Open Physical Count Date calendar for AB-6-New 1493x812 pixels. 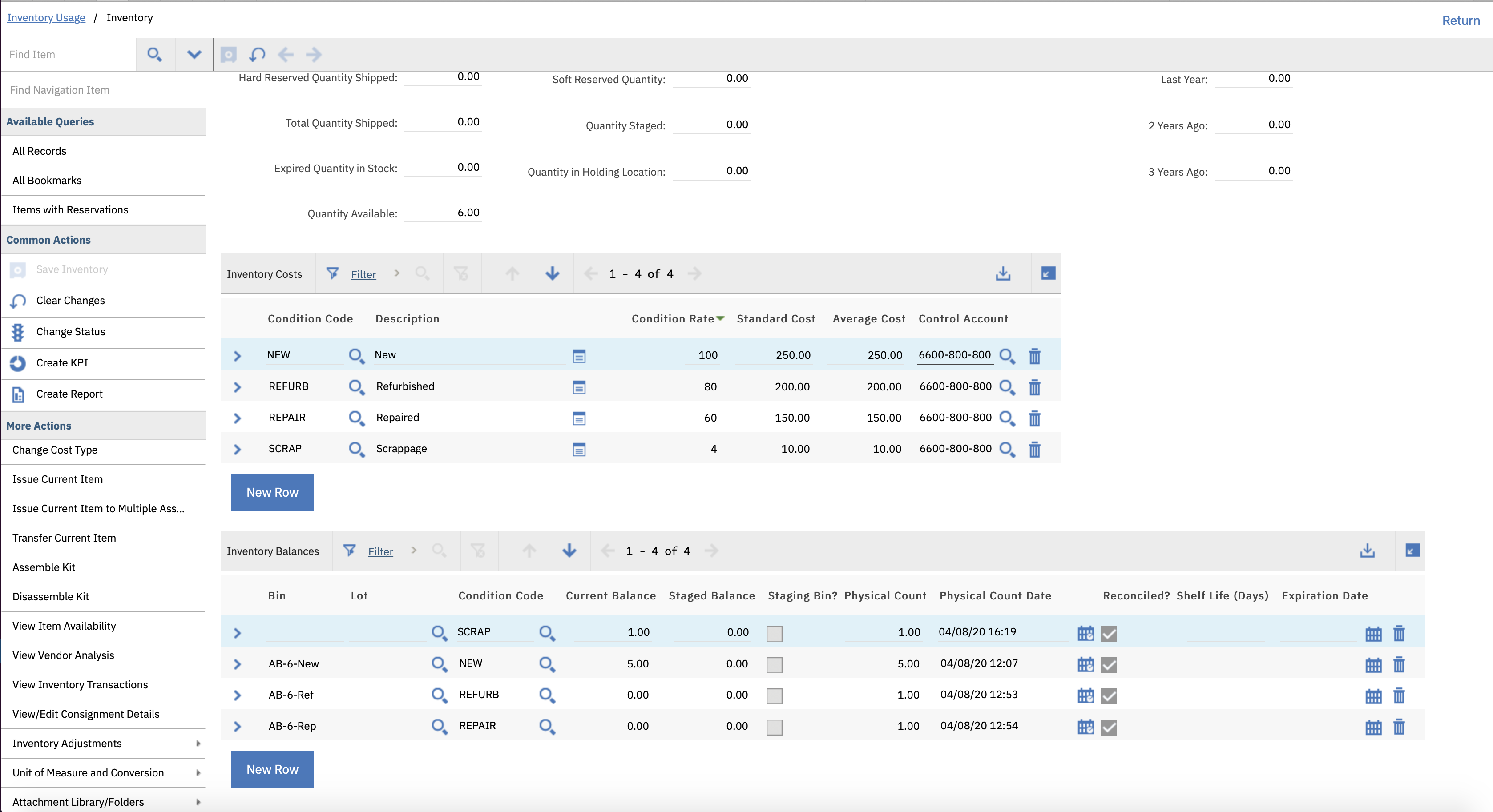pyautogui.click(x=1085, y=664)
